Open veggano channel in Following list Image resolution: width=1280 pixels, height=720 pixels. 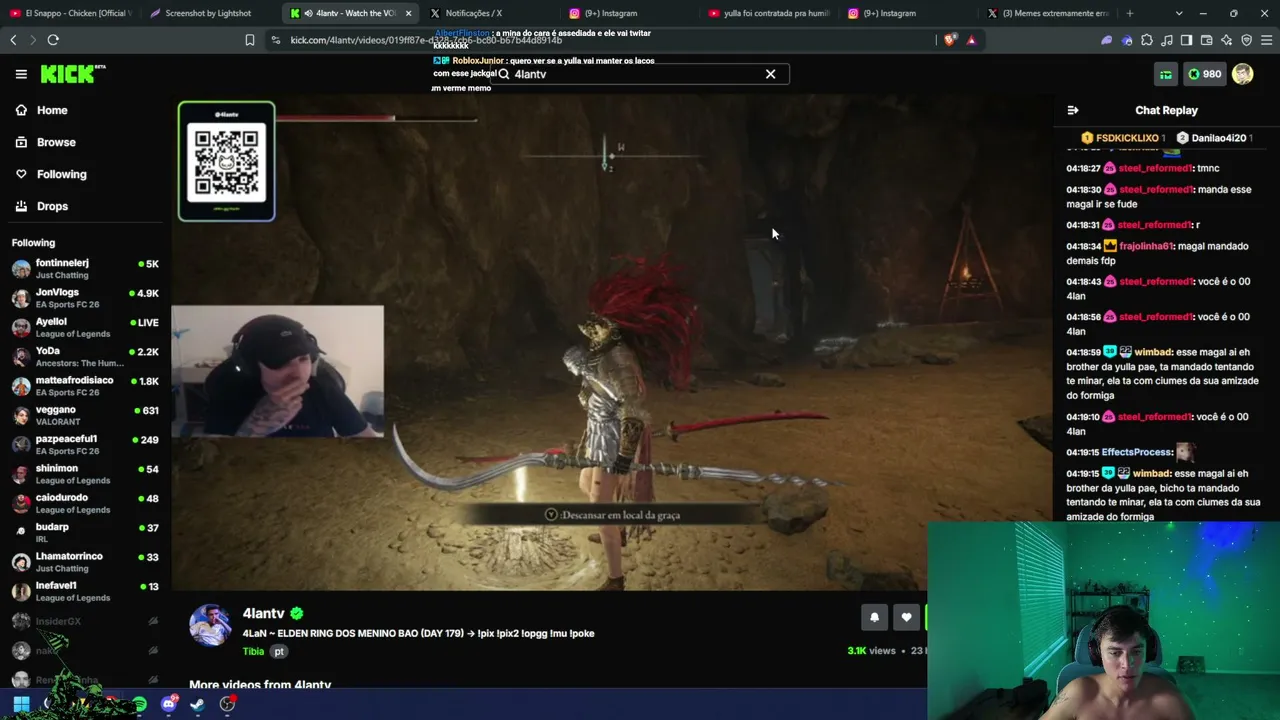[85, 415]
